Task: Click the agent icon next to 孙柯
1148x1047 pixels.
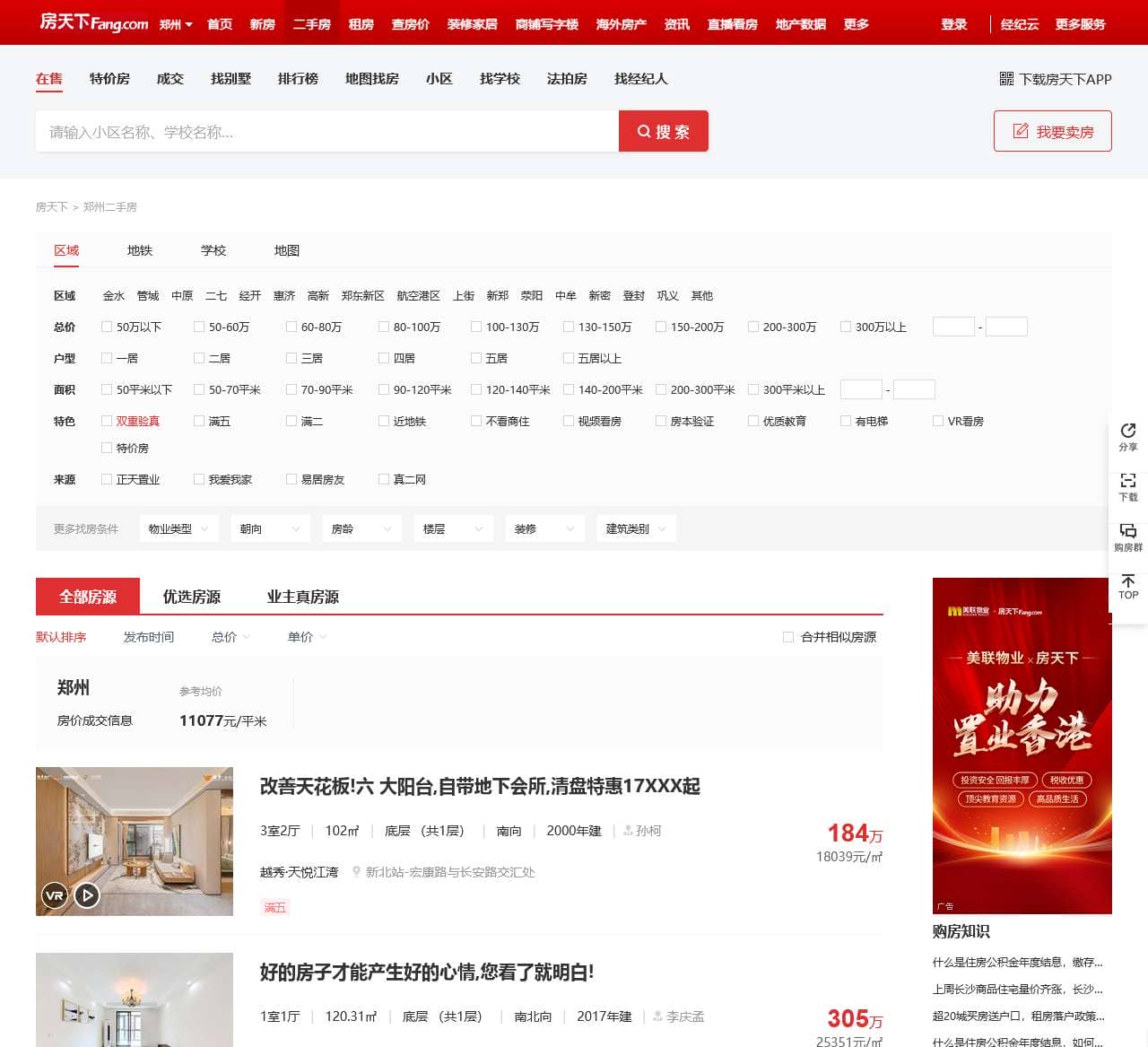Action: pos(628,831)
